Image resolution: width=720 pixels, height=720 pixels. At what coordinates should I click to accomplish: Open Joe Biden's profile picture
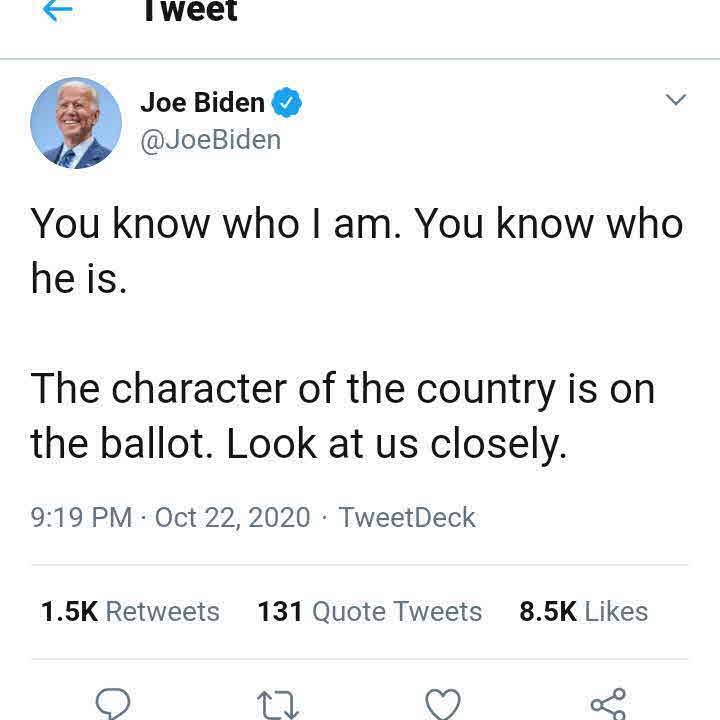(x=76, y=122)
